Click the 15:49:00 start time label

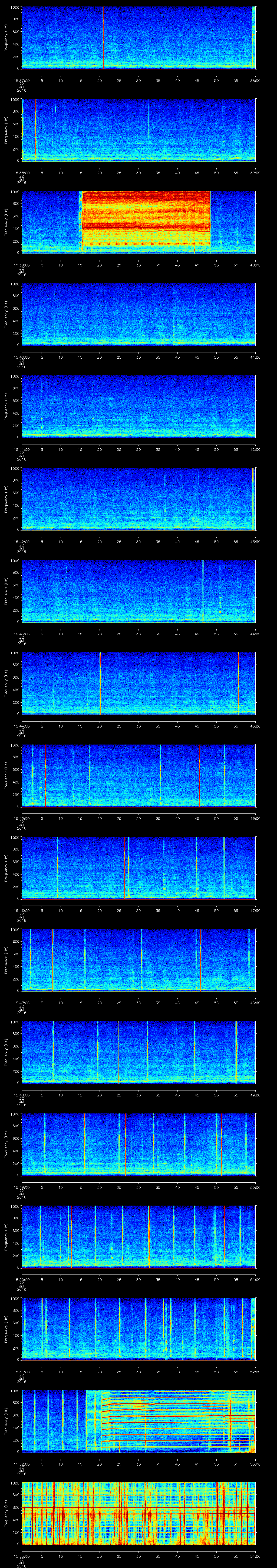point(21,1187)
